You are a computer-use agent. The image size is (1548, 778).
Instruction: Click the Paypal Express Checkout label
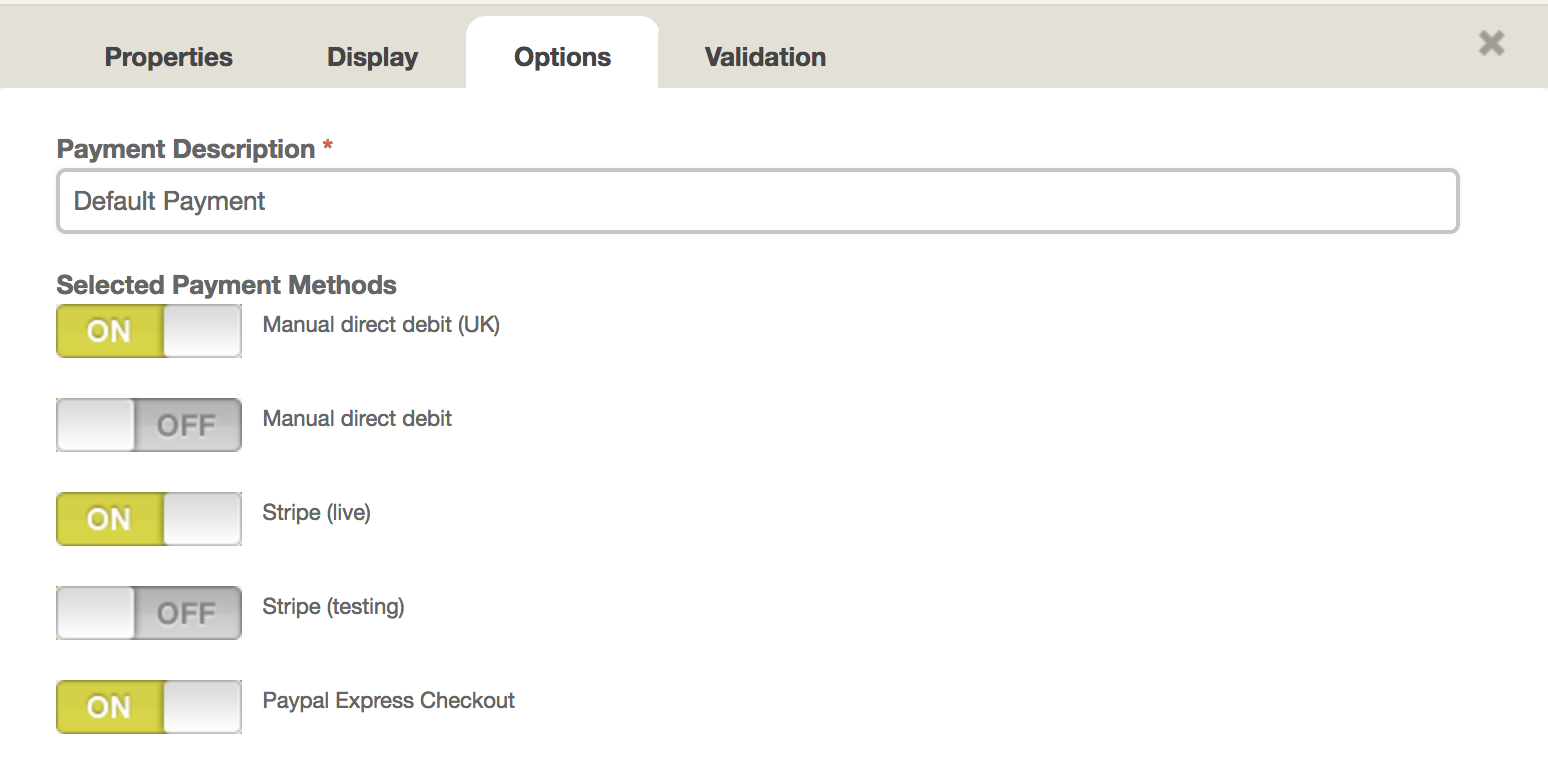point(388,701)
